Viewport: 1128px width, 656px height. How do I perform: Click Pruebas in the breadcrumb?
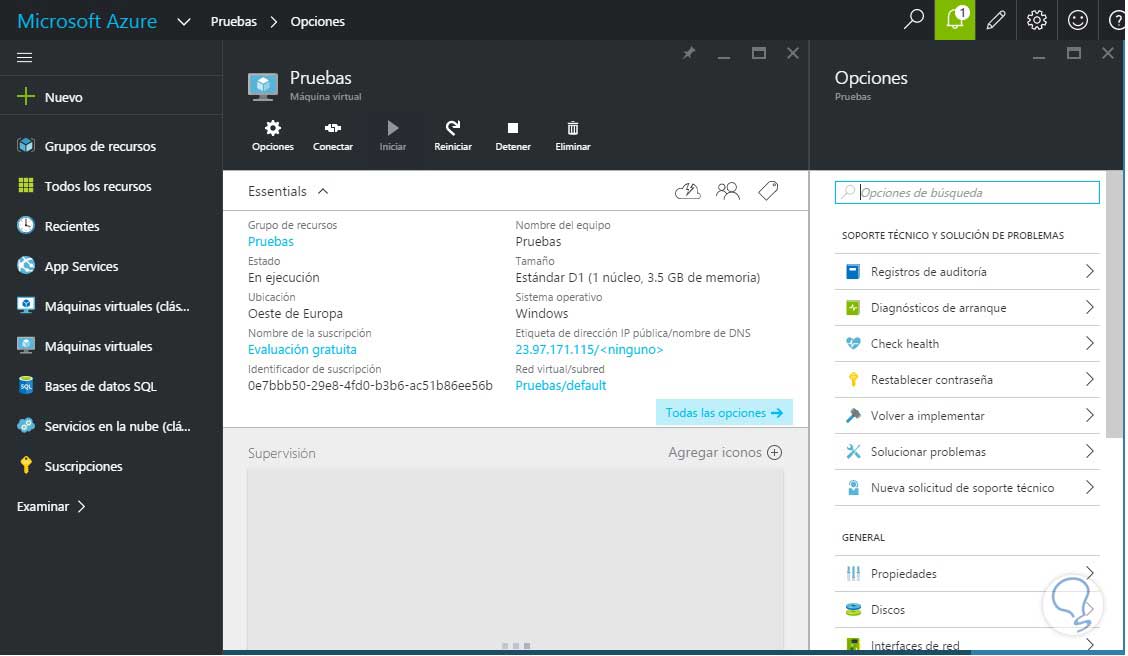tap(233, 22)
